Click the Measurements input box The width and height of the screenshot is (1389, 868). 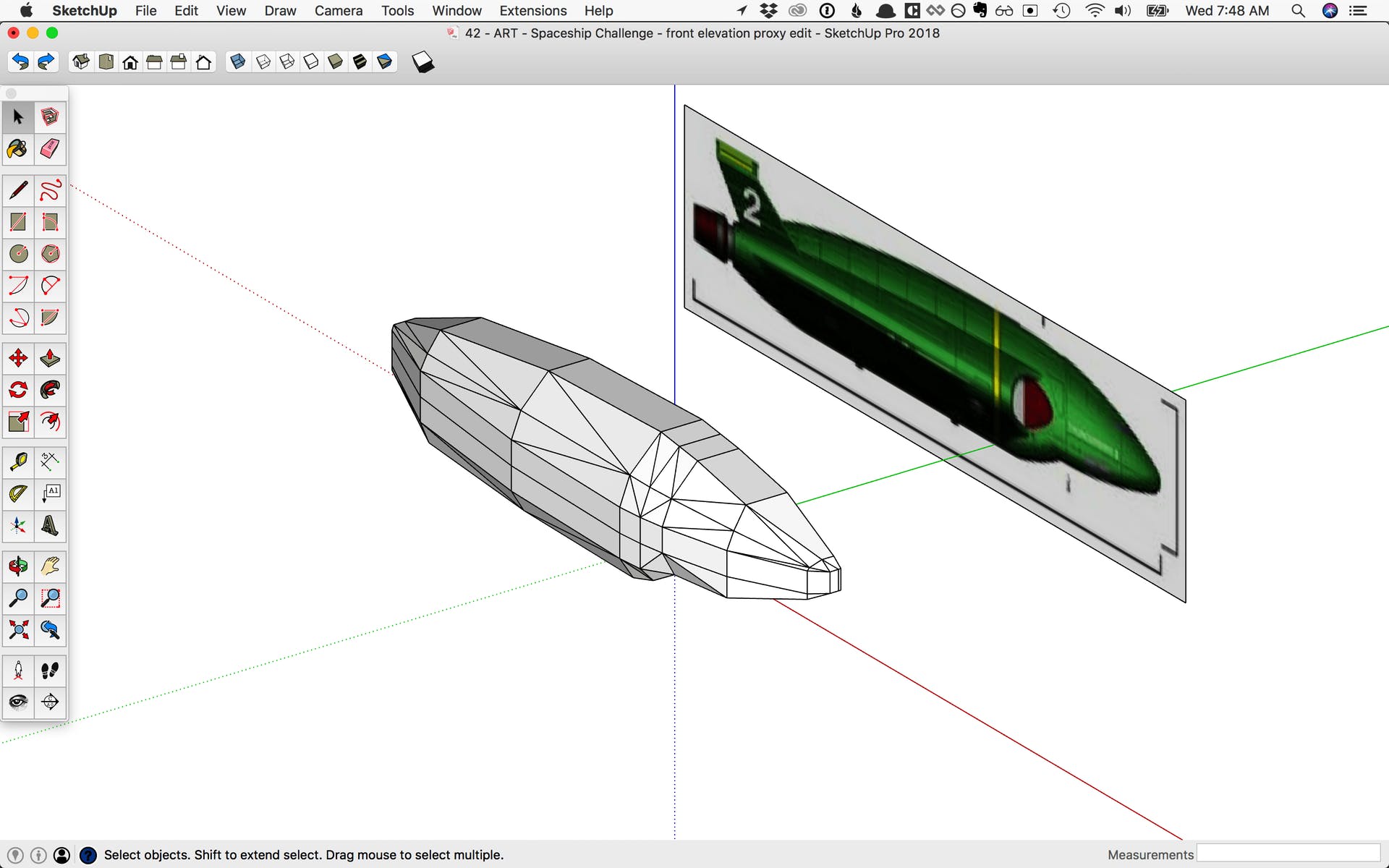(1288, 854)
